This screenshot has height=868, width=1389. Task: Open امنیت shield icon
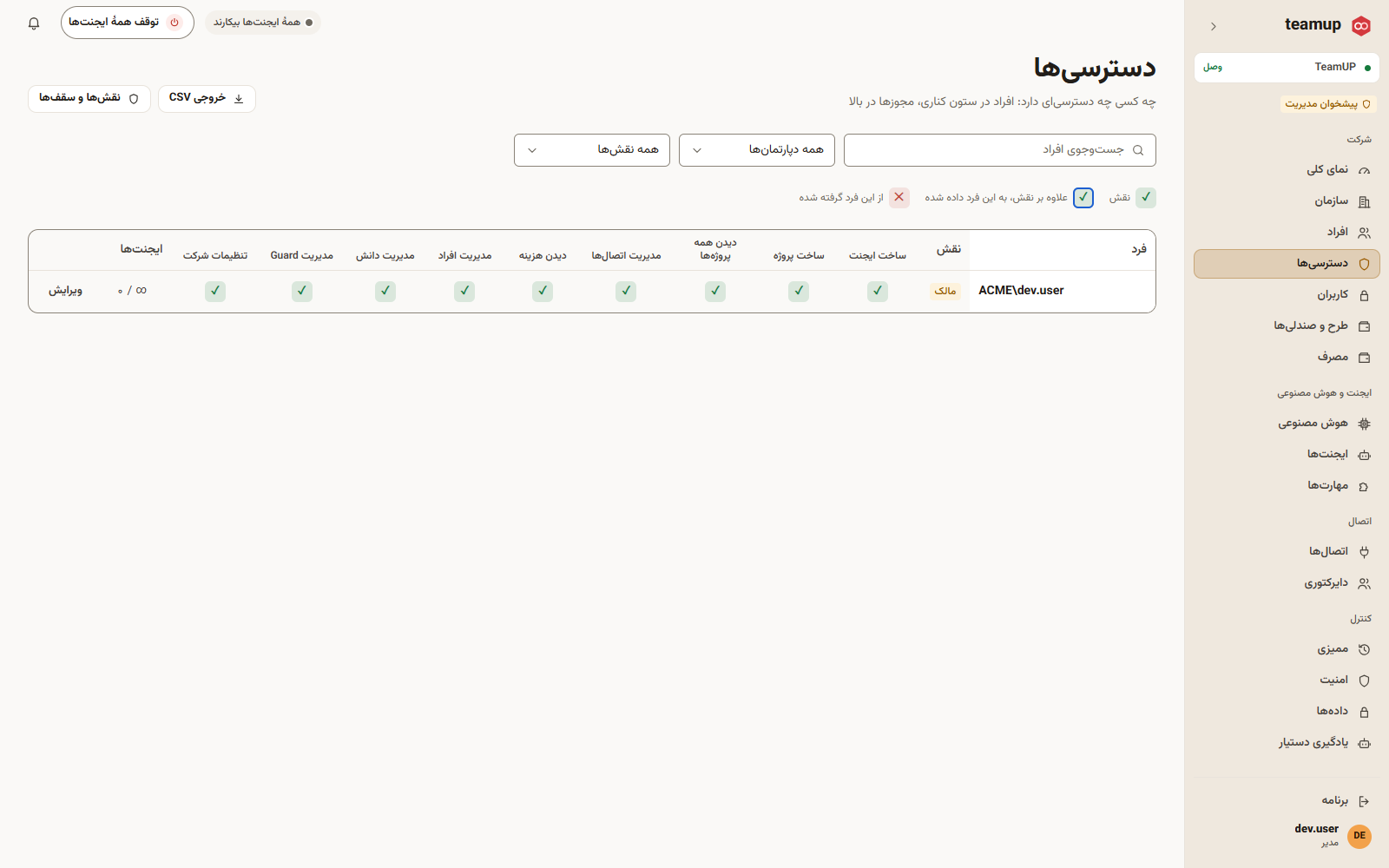[1364, 681]
